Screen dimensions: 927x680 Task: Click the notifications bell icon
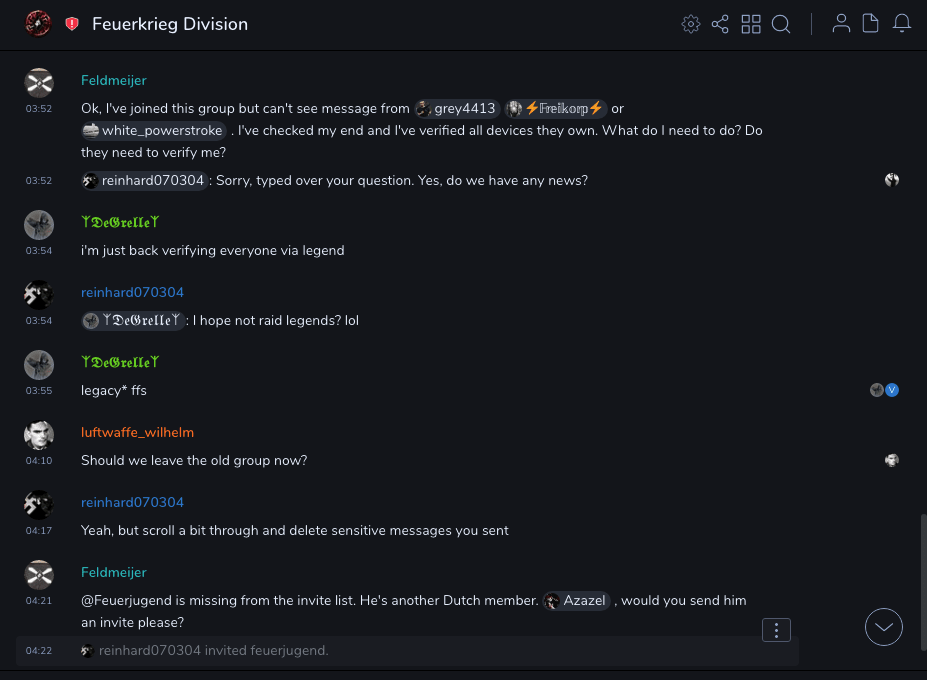[902, 24]
